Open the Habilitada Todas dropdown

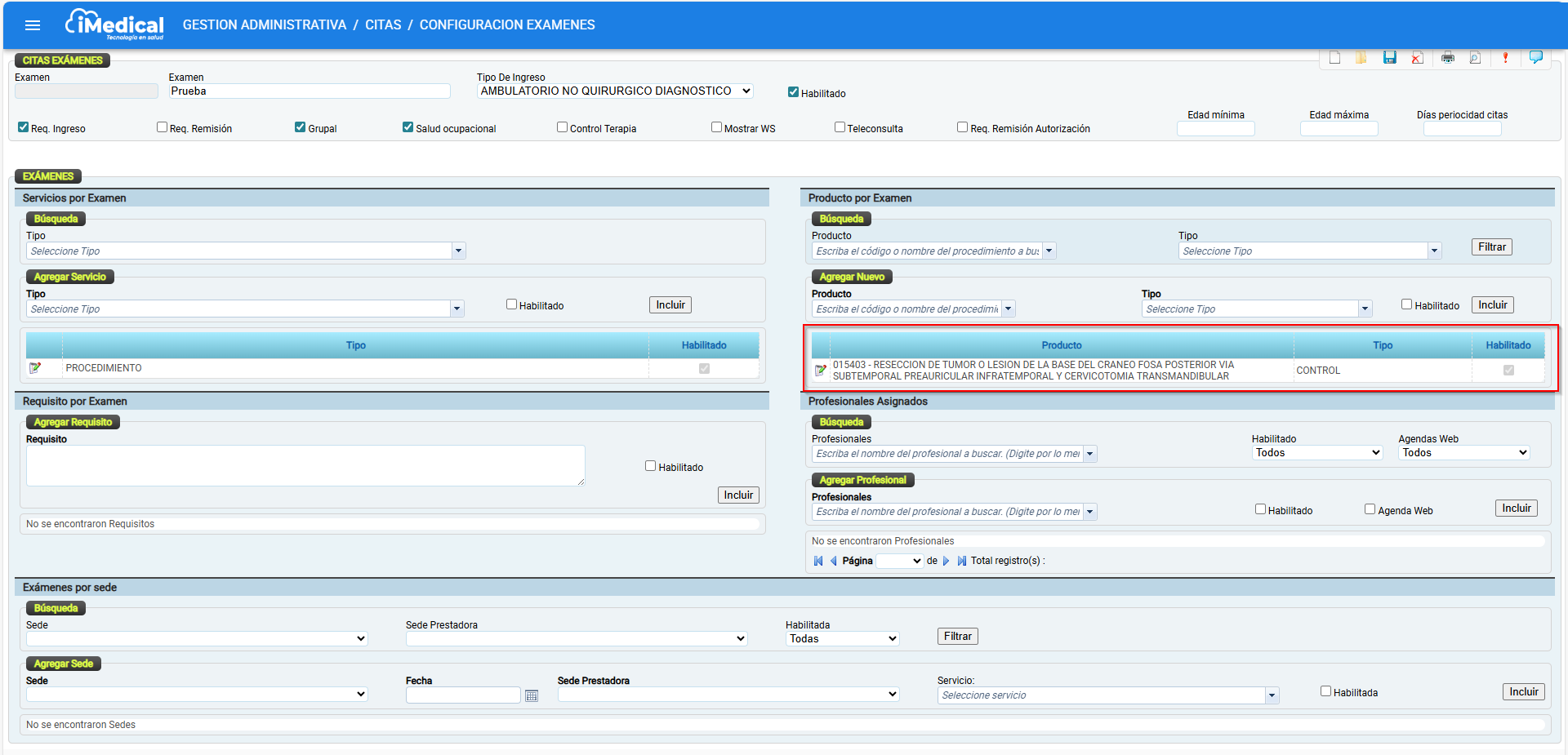click(842, 639)
